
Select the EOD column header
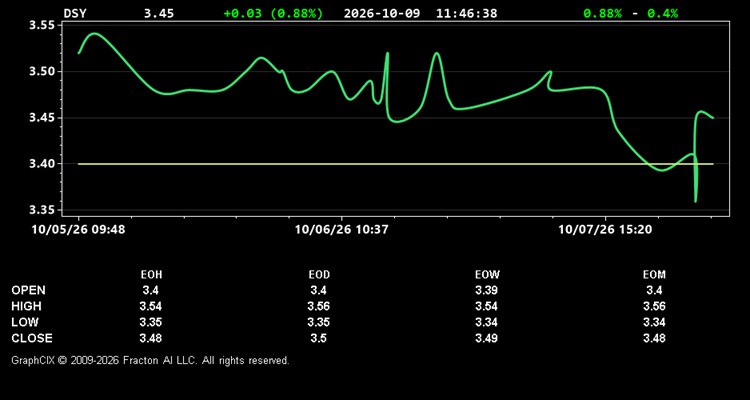coord(319,275)
